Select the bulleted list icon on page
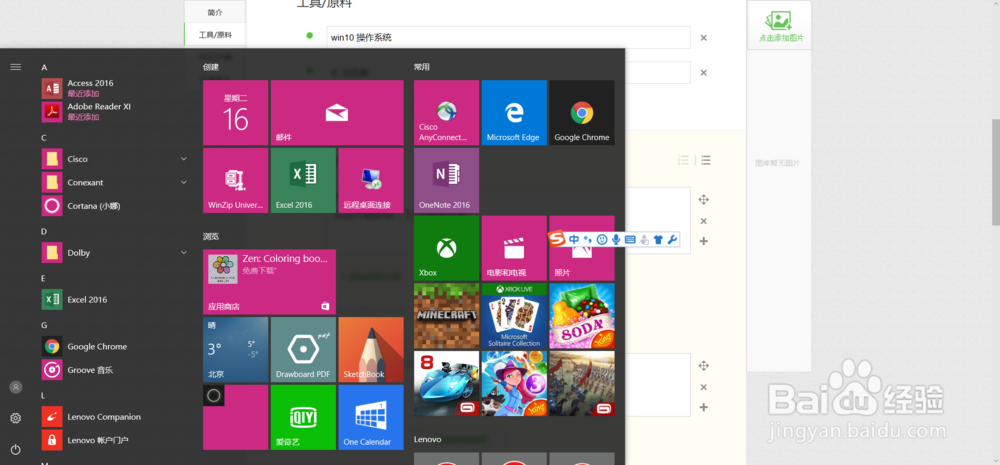The width and height of the screenshot is (1000, 465). tap(705, 160)
